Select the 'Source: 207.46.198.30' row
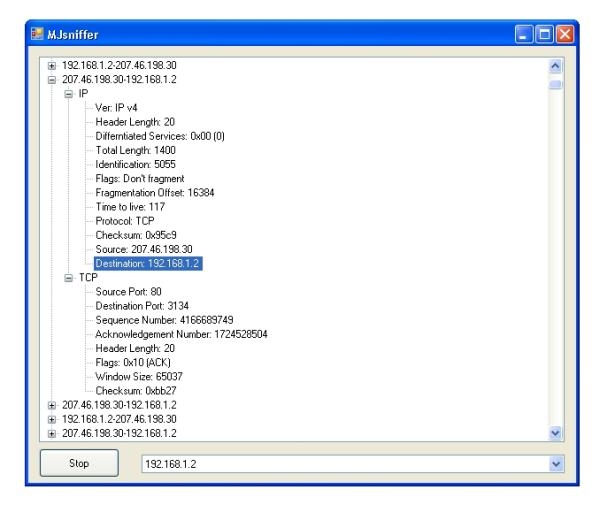The width and height of the screenshot is (600, 505). coord(144,249)
